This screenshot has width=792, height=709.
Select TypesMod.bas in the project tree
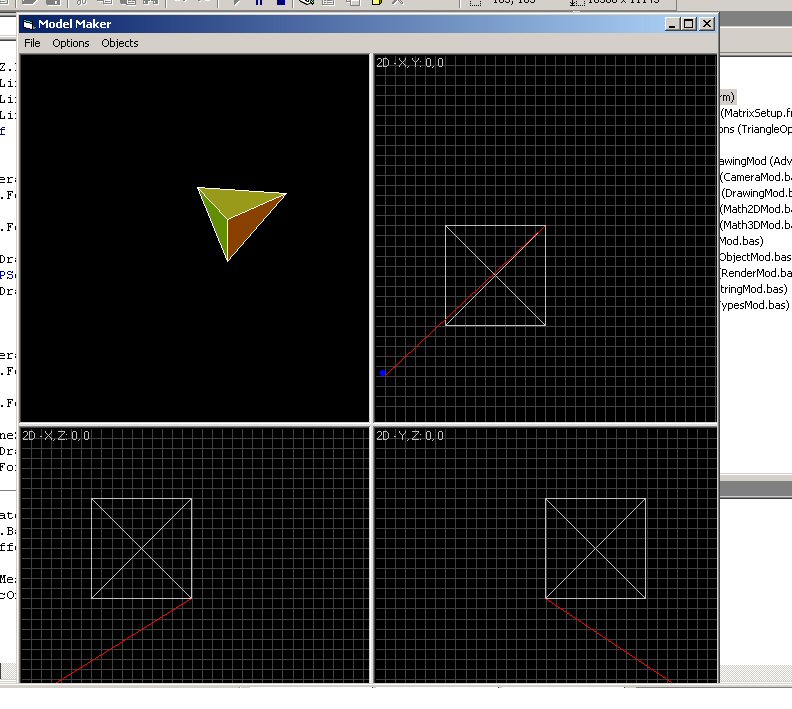click(755, 305)
